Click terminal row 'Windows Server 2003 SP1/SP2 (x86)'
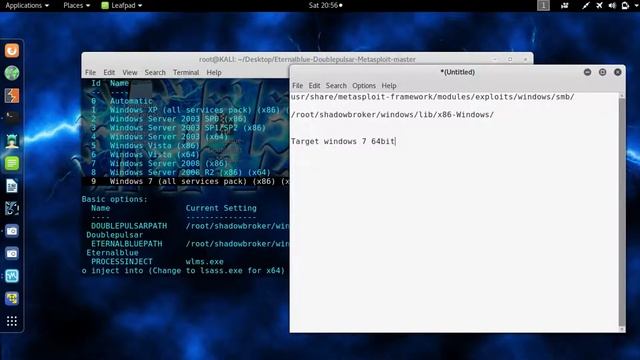 coord(178,128)
